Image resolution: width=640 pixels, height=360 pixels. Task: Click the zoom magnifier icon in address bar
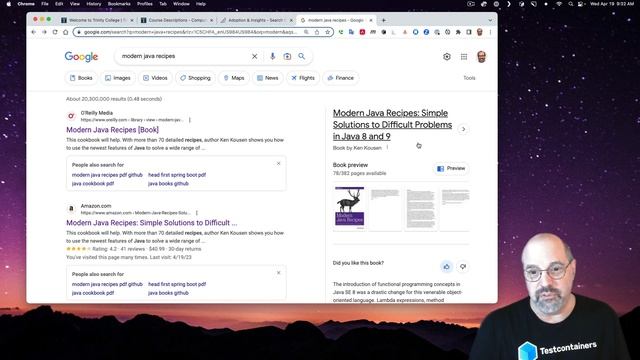306,32
